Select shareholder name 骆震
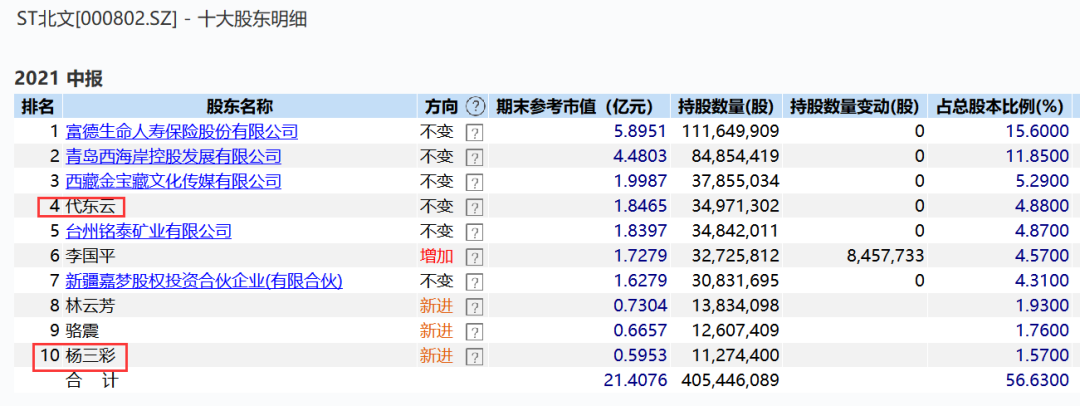 point(82,330)
